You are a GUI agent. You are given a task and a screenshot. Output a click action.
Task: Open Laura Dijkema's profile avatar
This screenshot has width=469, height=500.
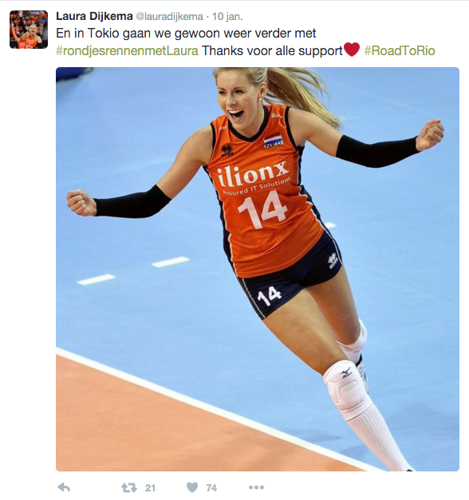pos(29,29)
